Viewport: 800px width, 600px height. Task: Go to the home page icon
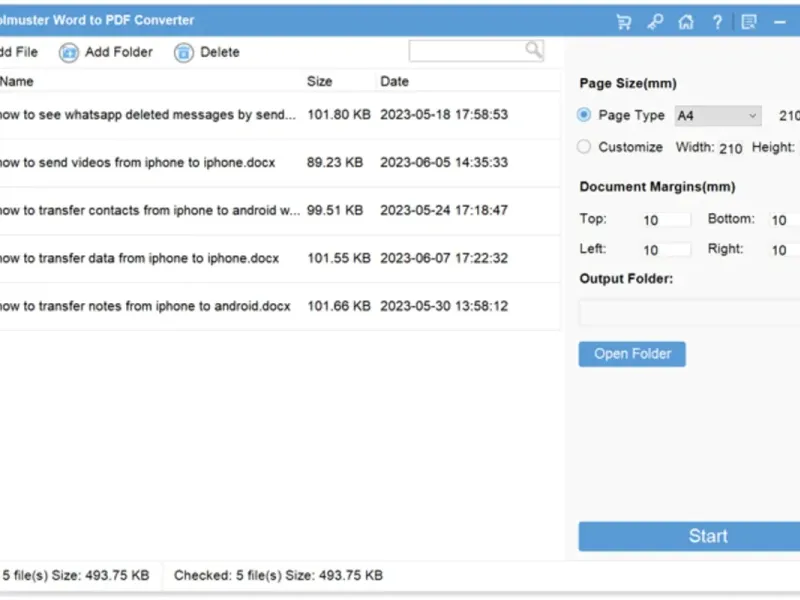[x=686, y=21]
